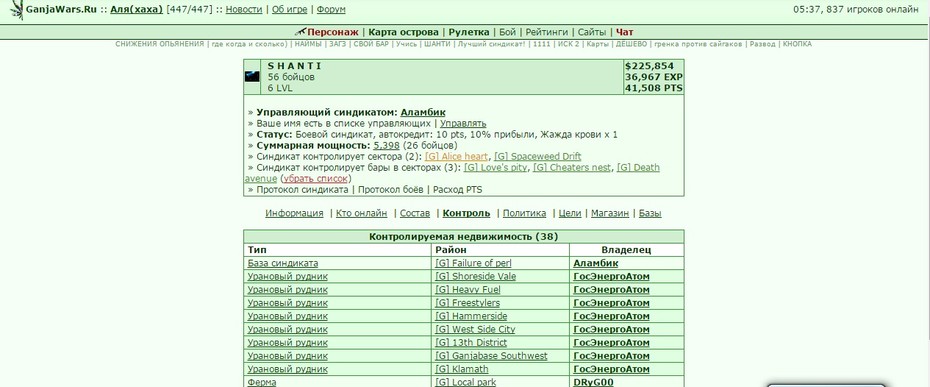
Task: Open the Ферма property link
Action: [x=262, y=382]
